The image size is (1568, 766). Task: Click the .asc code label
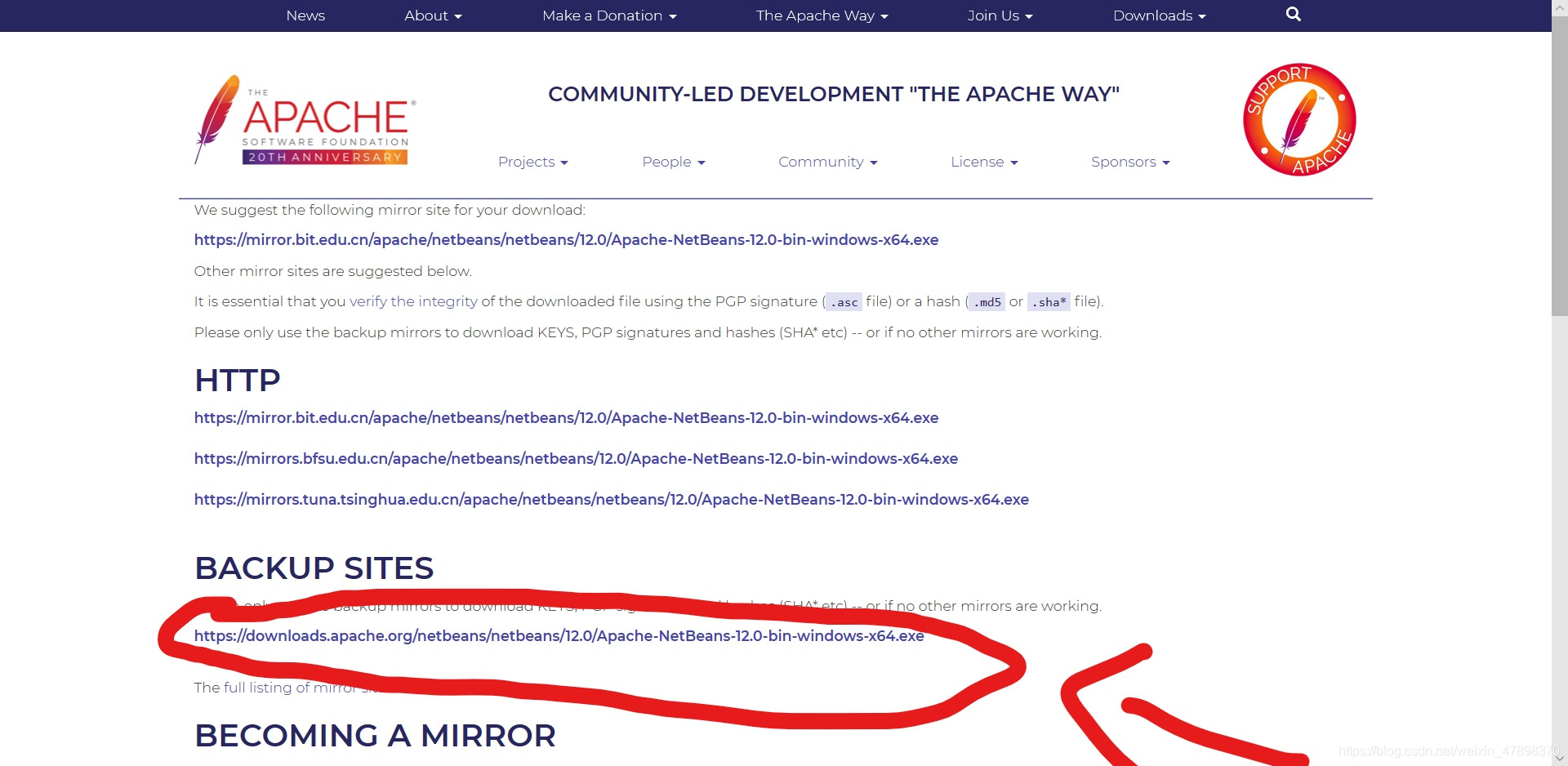[844, 302]
